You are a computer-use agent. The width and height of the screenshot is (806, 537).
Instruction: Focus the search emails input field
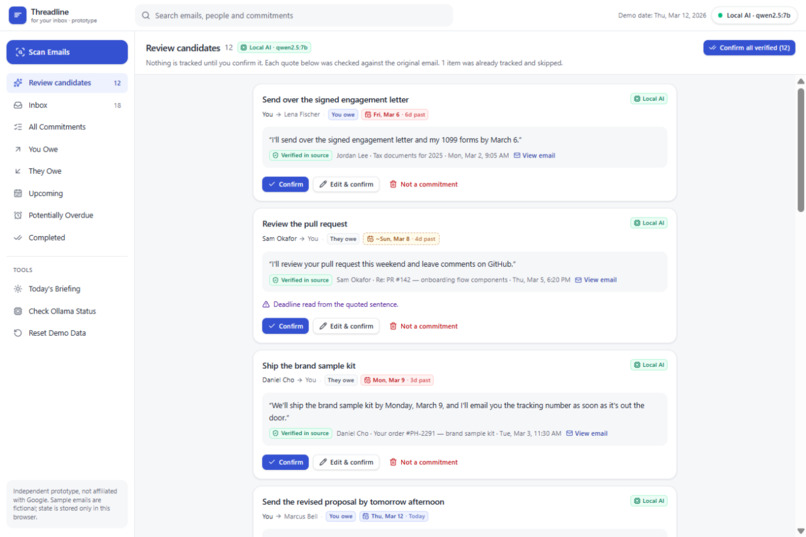coord(294,15)
